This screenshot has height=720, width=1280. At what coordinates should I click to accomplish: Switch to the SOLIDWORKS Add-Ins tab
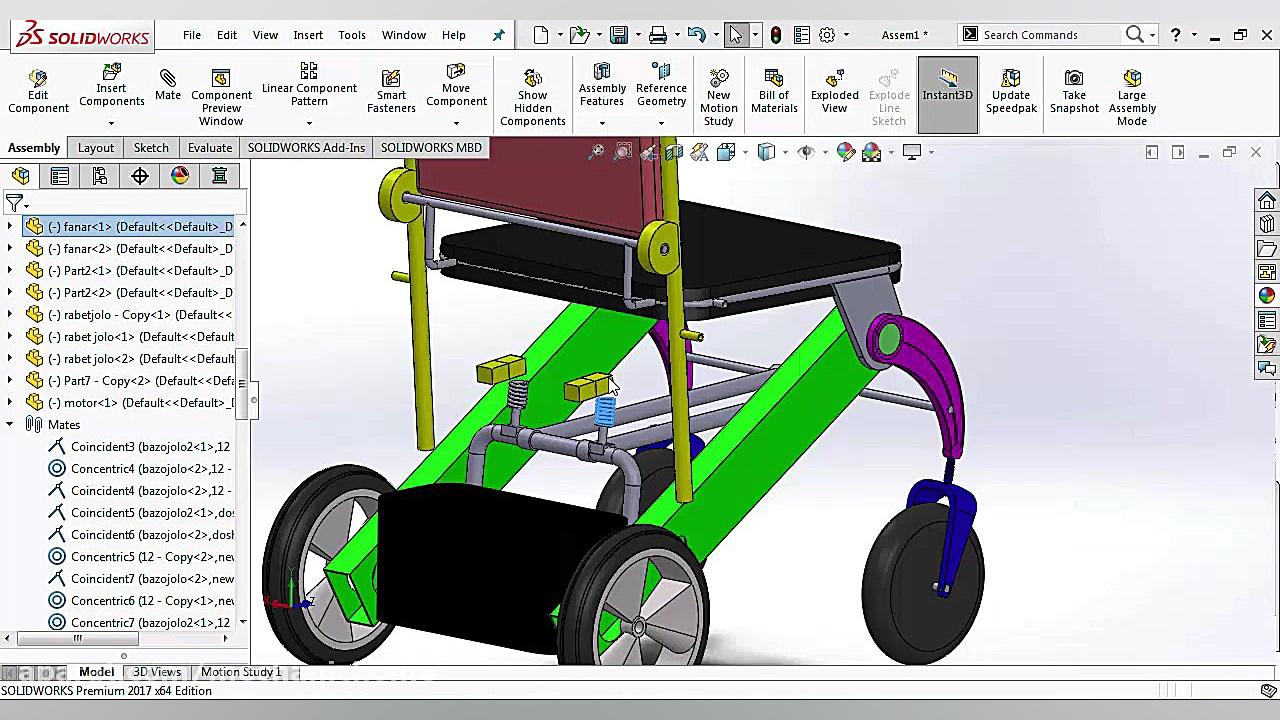coord(306,148)
